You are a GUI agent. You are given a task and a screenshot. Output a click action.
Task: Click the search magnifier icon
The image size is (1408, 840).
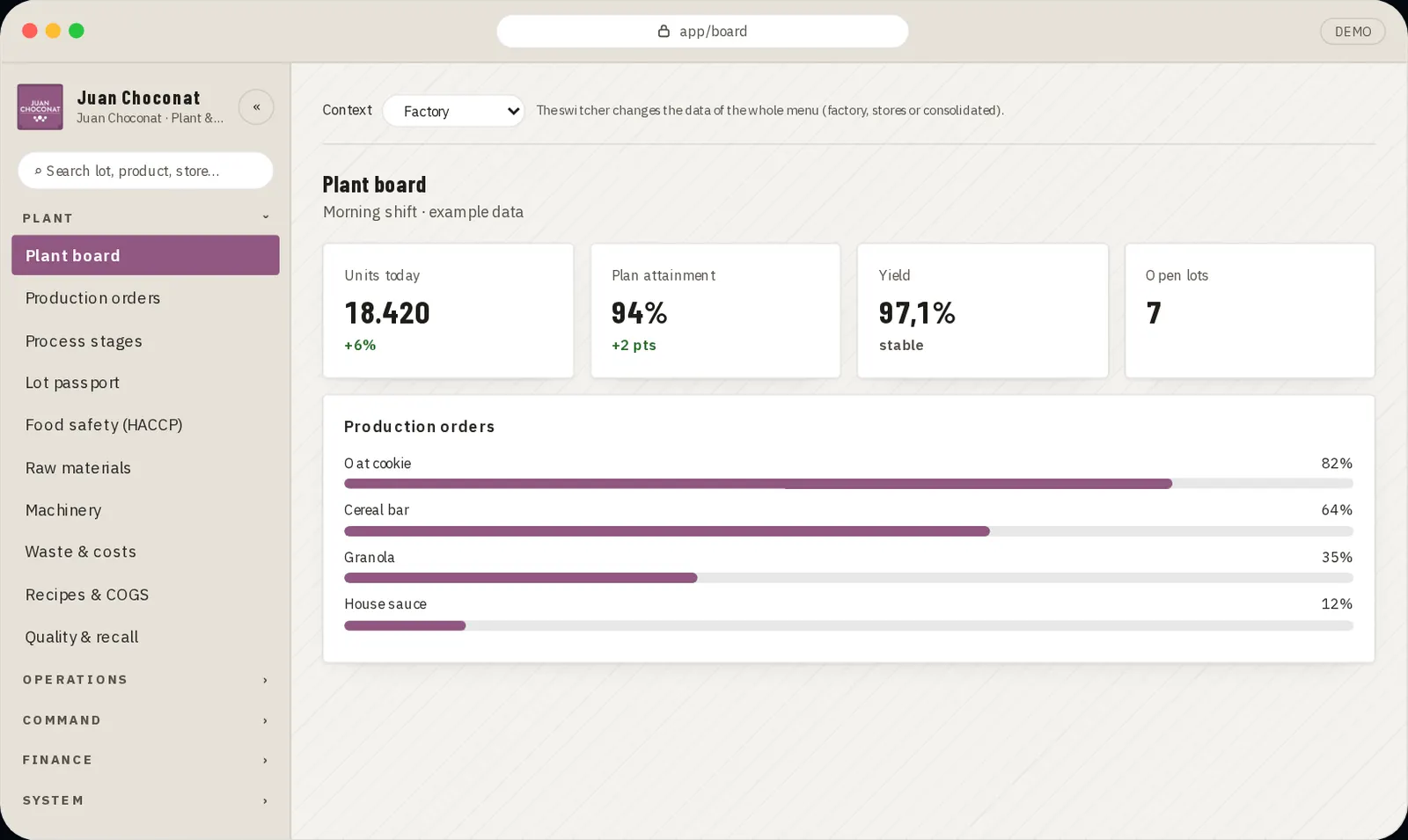pyautogui.click(x=38, y=171)
